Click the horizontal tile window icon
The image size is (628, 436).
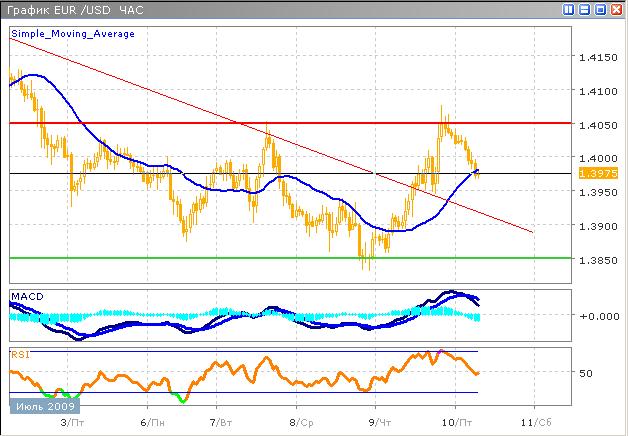tap(584, 10)
